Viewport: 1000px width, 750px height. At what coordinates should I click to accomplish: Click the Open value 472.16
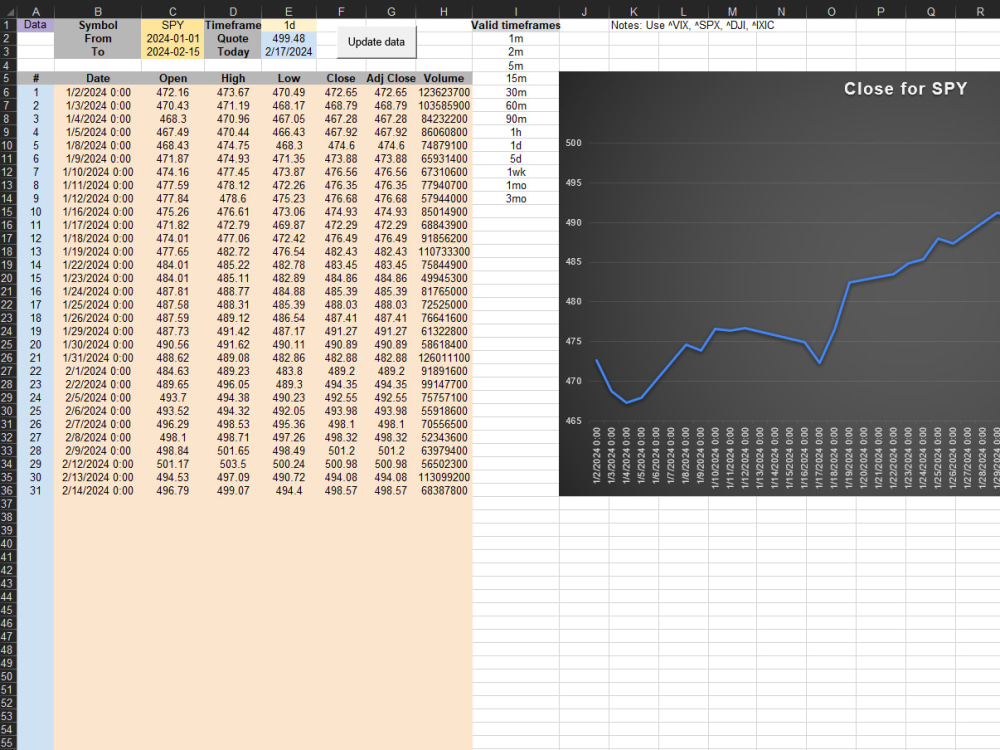pyautogui.click(x=173, y=92)
